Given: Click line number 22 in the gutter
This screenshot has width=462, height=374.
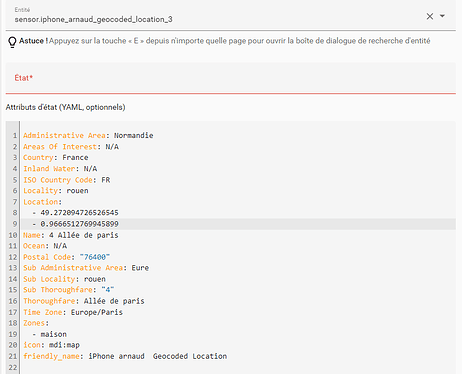Looking at the screenshot, I should point(13,367).
